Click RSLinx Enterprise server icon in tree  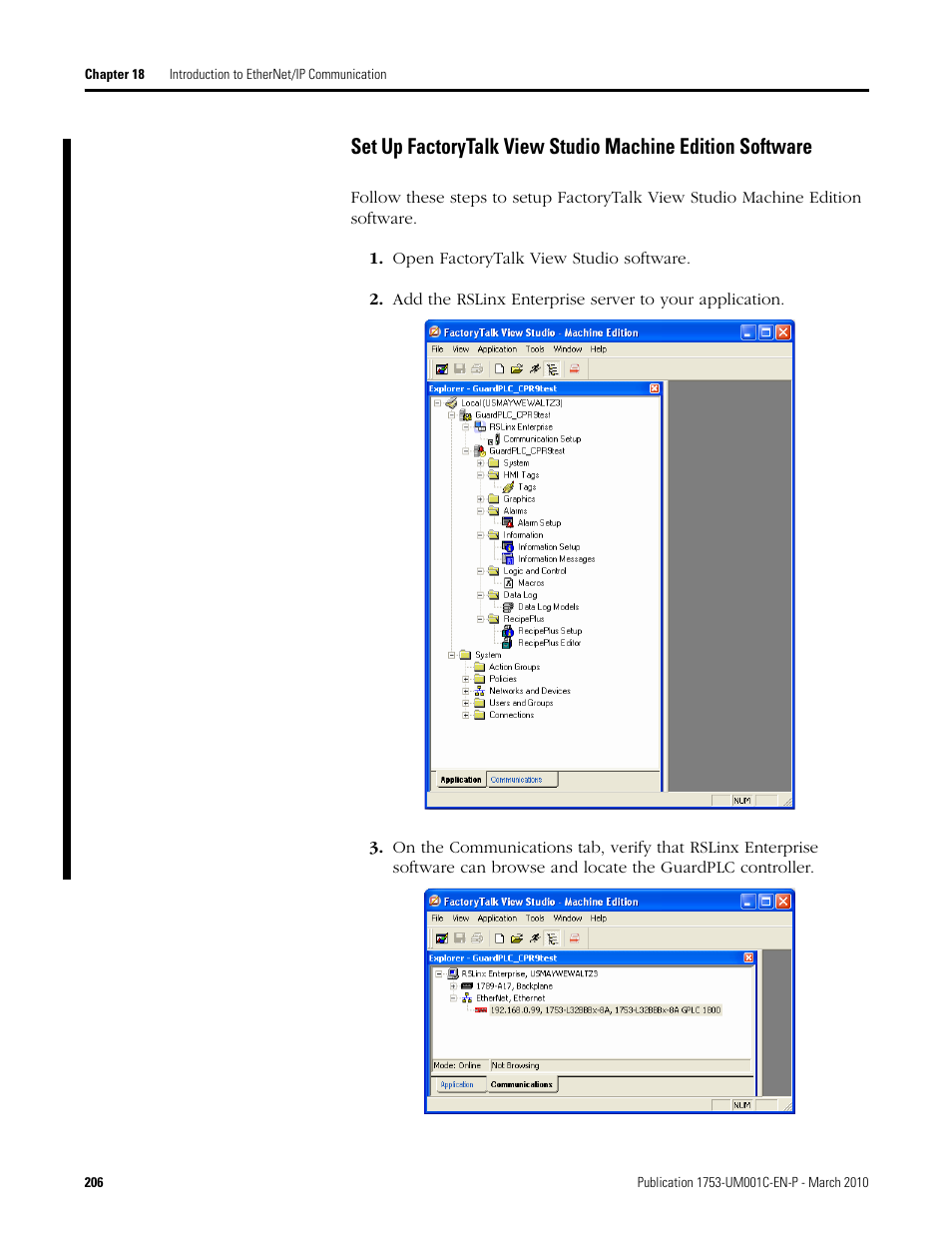[480, 426]
